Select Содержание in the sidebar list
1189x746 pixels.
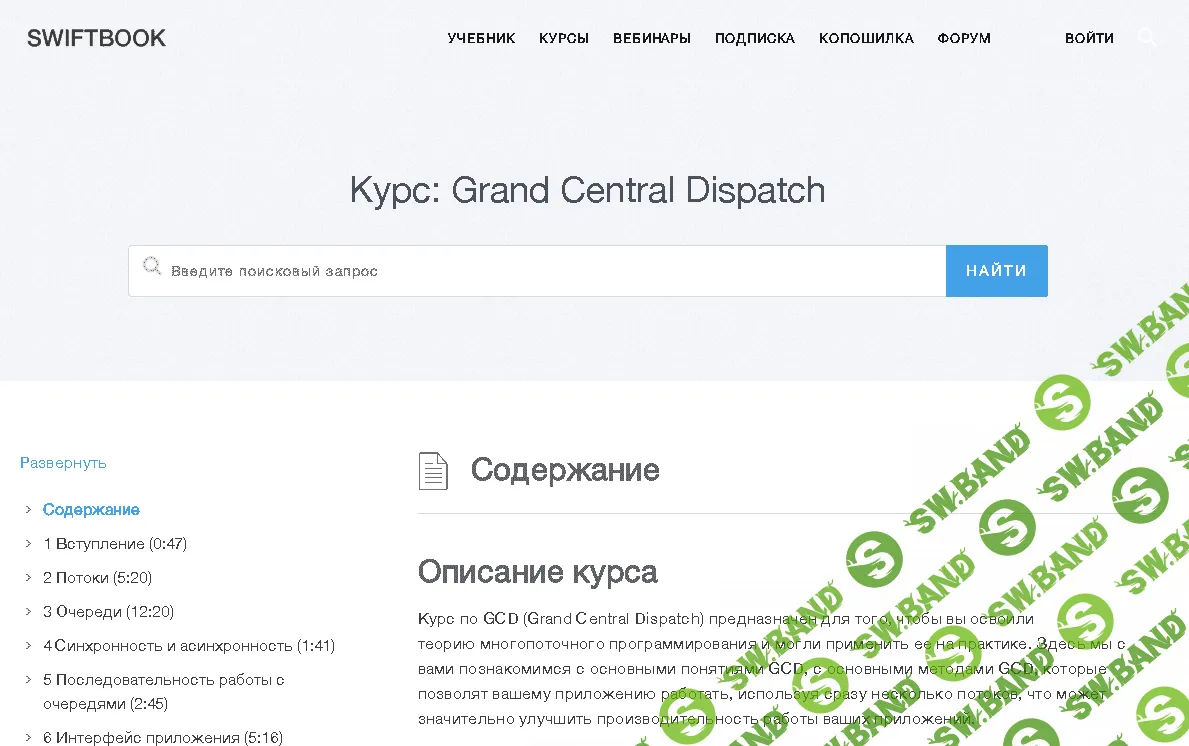pos(91,509)
